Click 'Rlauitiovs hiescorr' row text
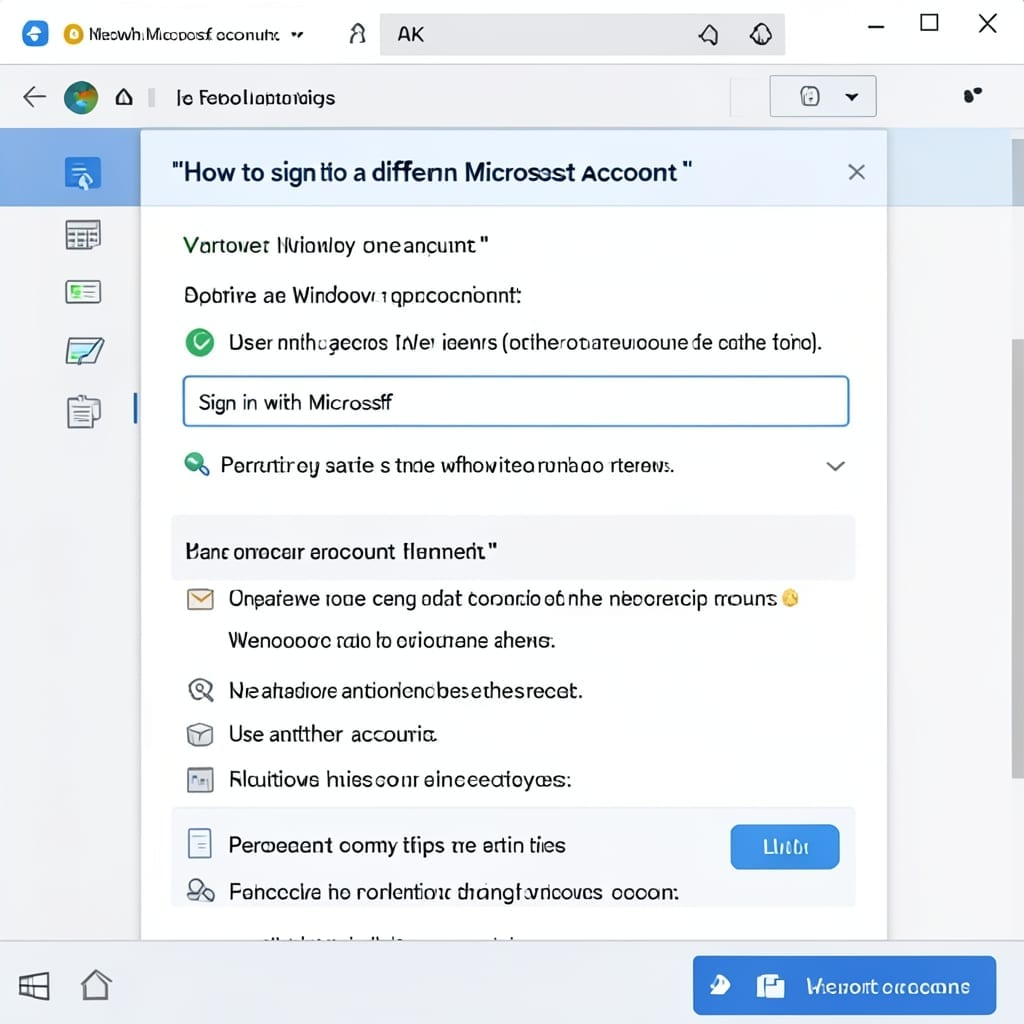This screenshot has height=1024, width=1024. [400, 780]
